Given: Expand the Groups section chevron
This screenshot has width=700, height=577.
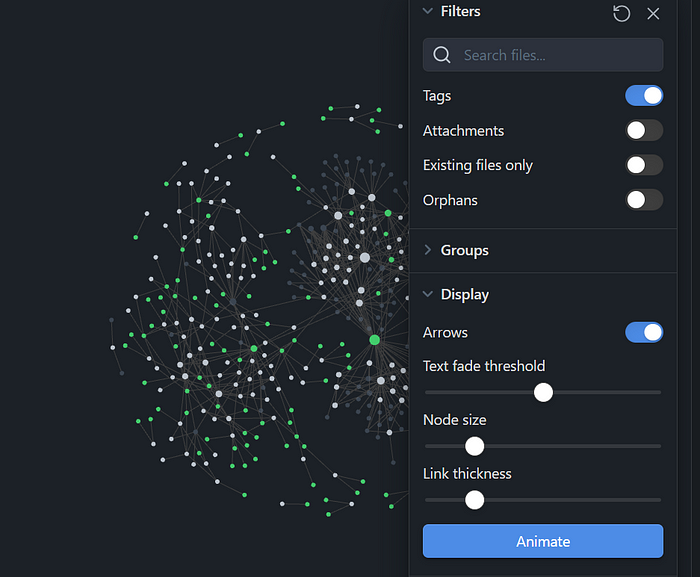Looking at the screenshot, I should [x=428, y=250].
